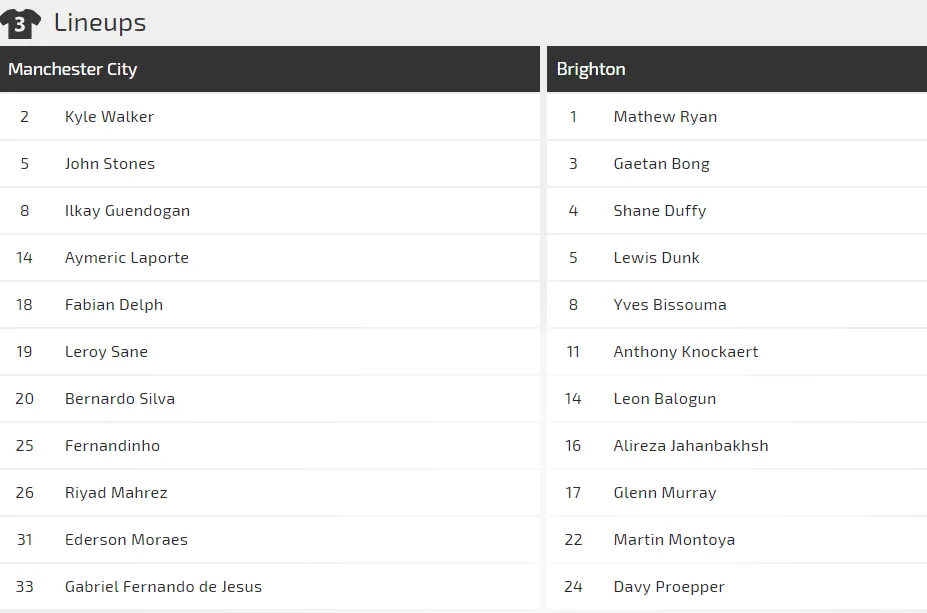Click the jersey icon beside Lineups
This screenshot has height=613, width=927.
tap(21, 22)
